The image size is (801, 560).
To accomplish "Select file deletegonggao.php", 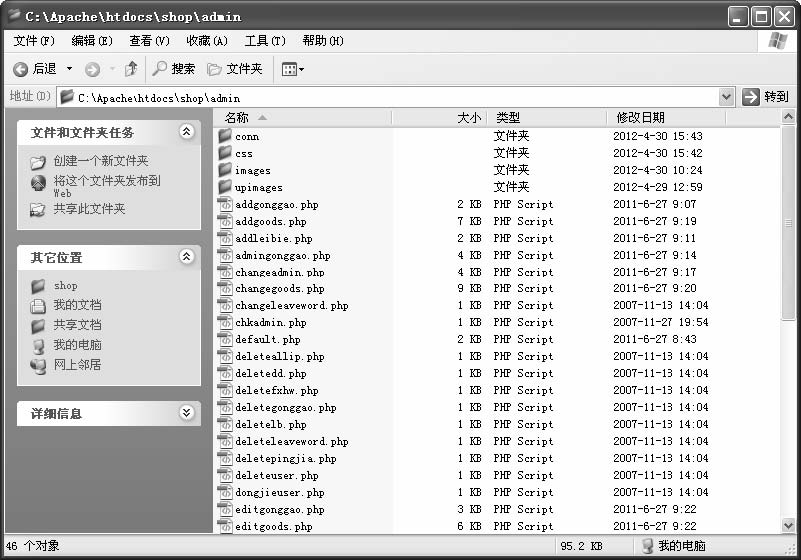I will [x=286, y=408].
